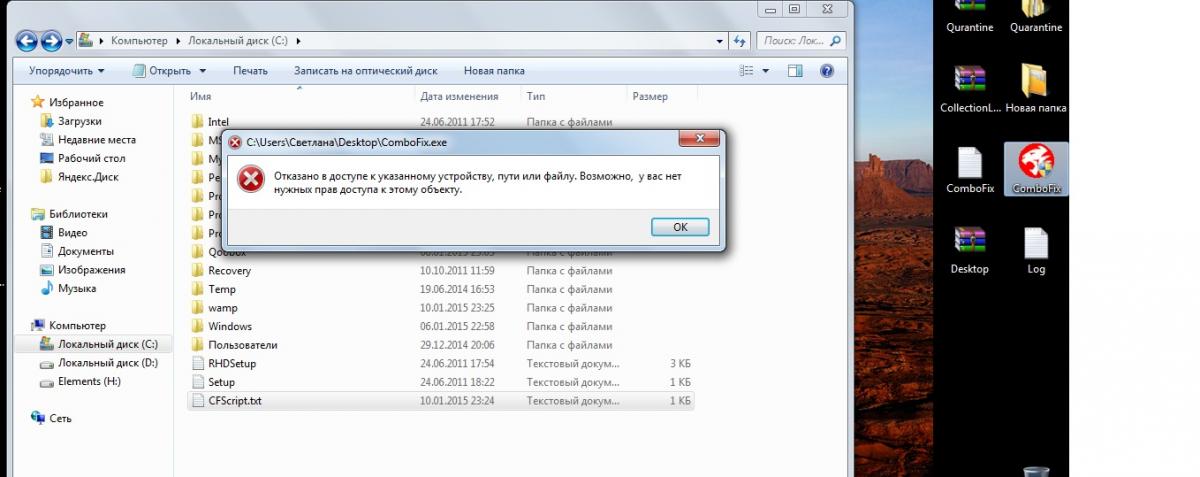Select the left Quarantine archive desktop icon

pyautogui.click(x=970, y=18)
